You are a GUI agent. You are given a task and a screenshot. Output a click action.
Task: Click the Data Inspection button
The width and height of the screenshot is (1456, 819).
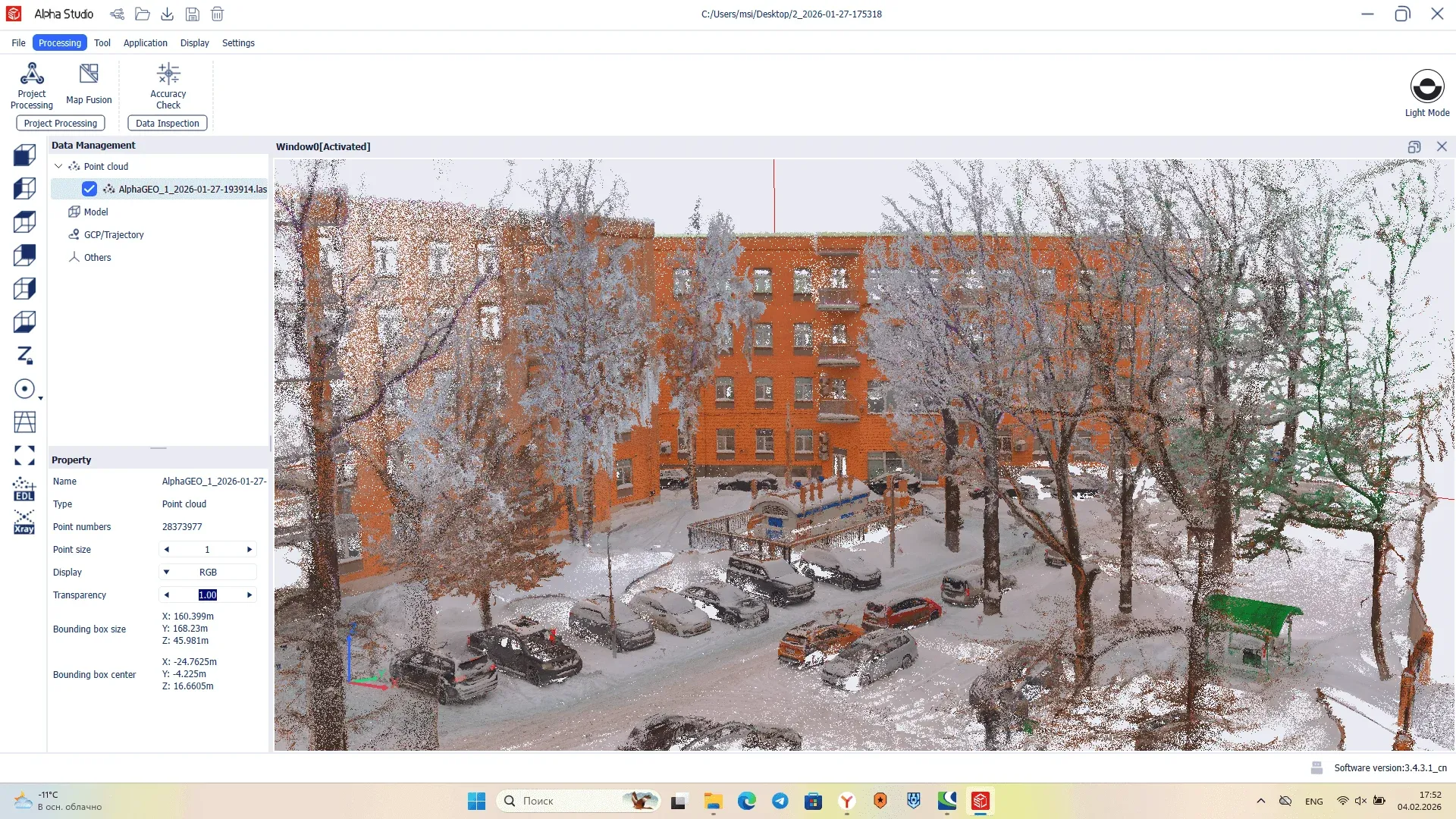click(x=167, y=123)
